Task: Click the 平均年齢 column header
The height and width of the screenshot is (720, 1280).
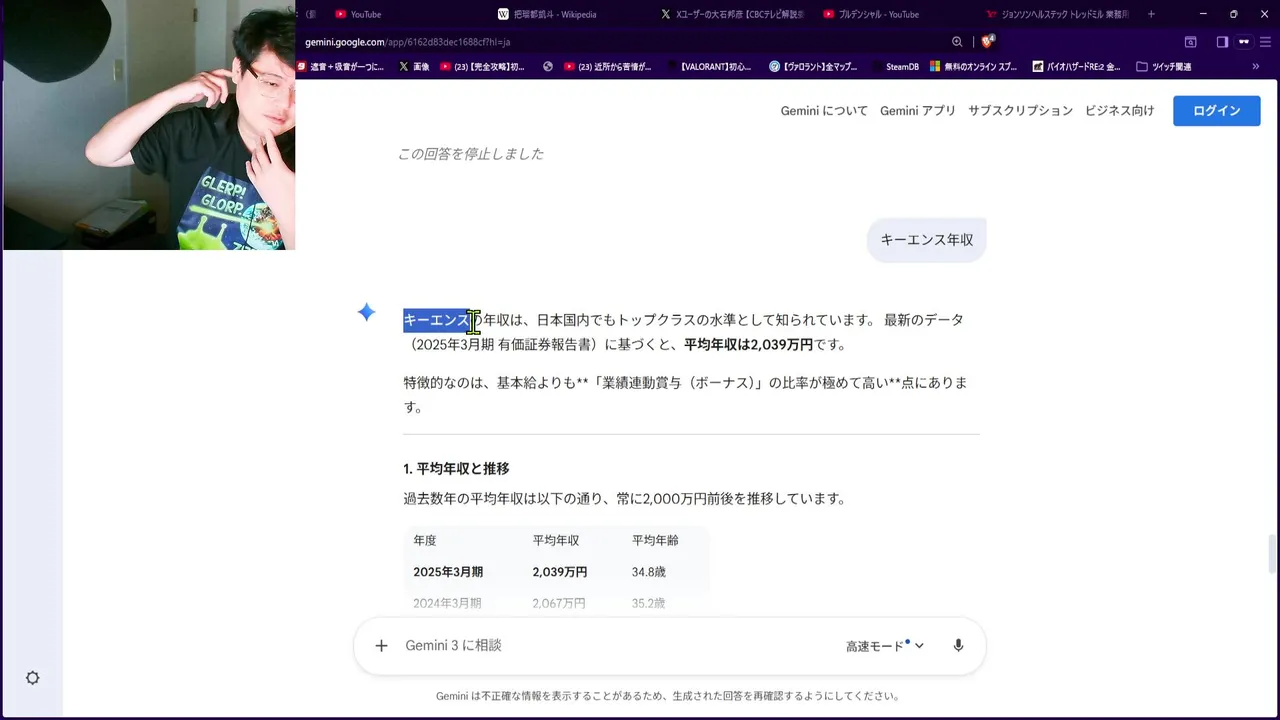Action: (655, 540)
